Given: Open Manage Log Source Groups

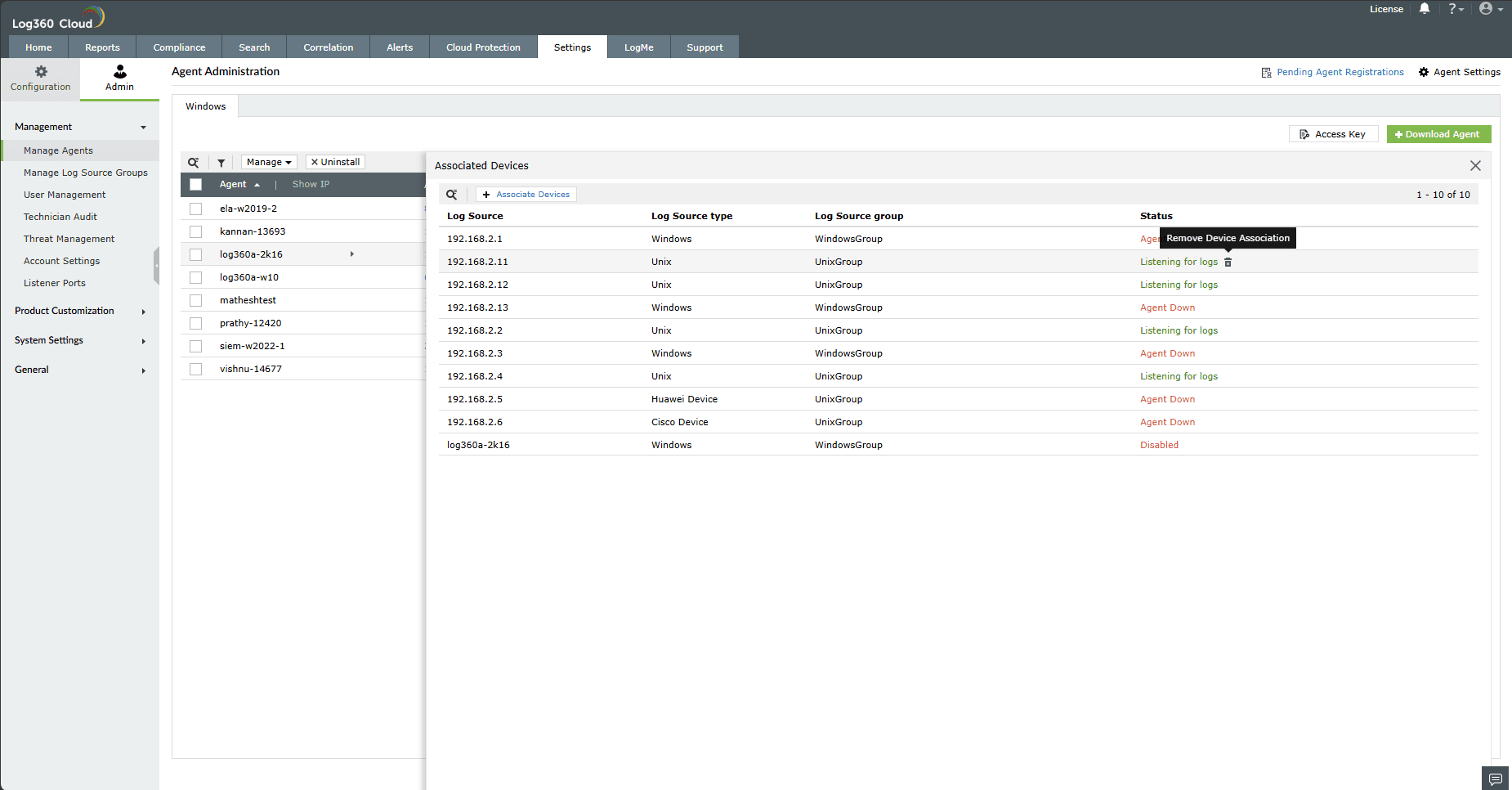Looking at the screenshot, I should [86, 173].
